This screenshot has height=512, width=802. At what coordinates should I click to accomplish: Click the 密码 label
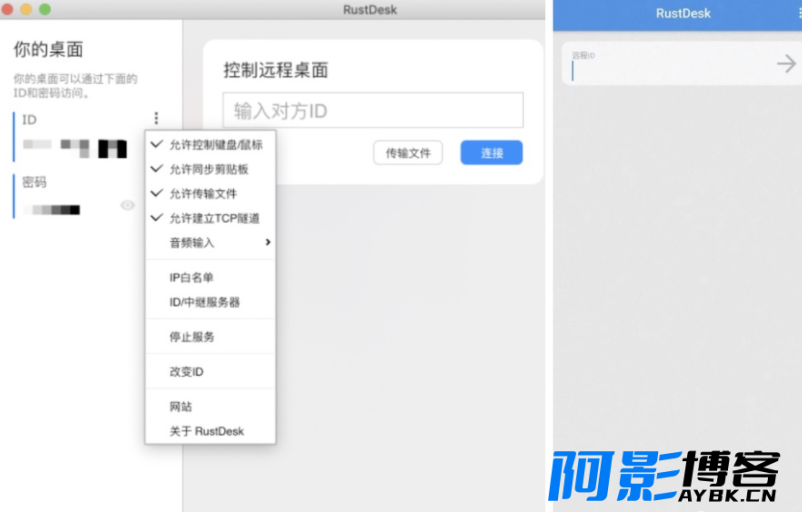coord(34,182)
